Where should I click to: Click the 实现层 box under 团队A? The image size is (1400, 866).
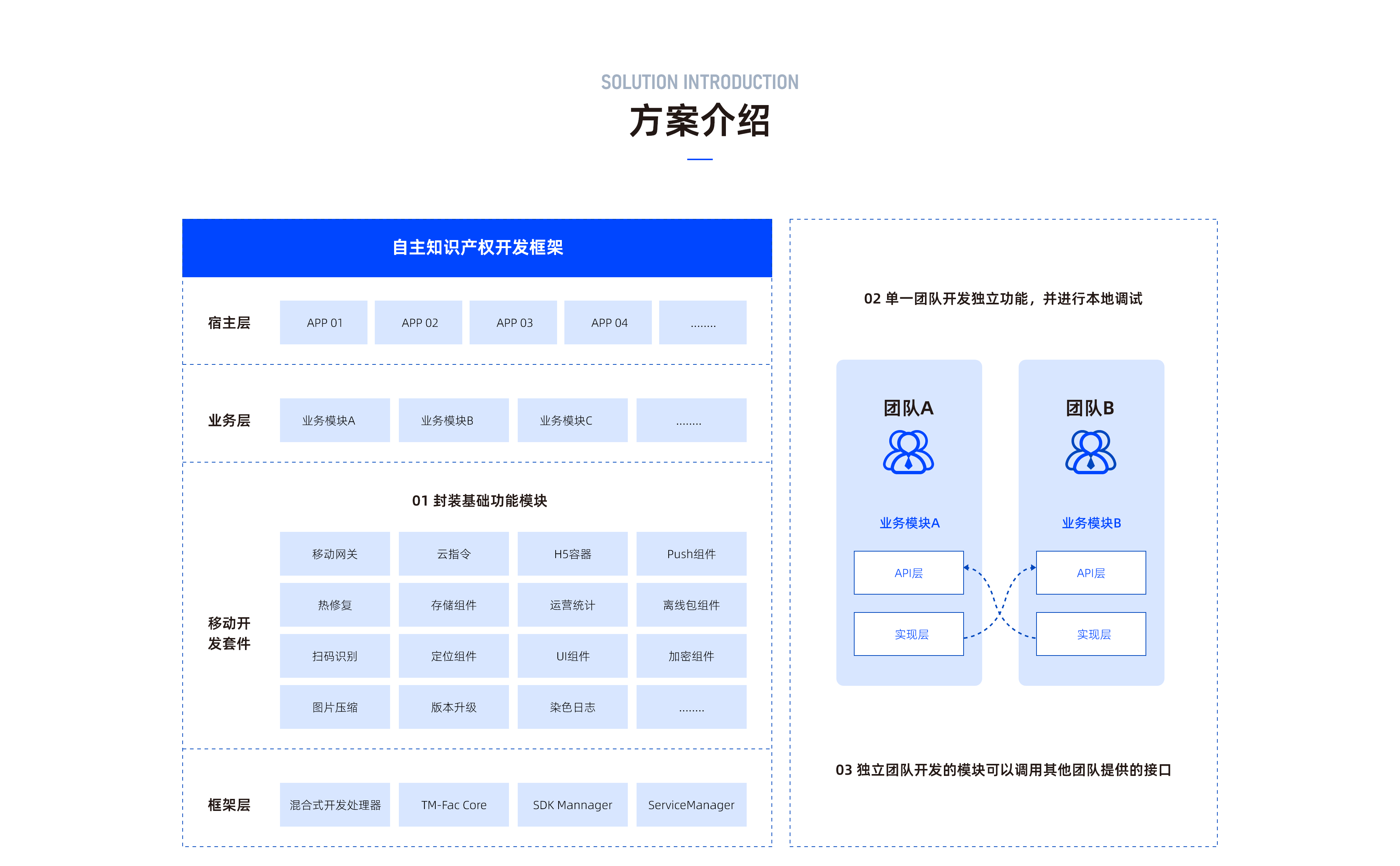coord(909,634)
